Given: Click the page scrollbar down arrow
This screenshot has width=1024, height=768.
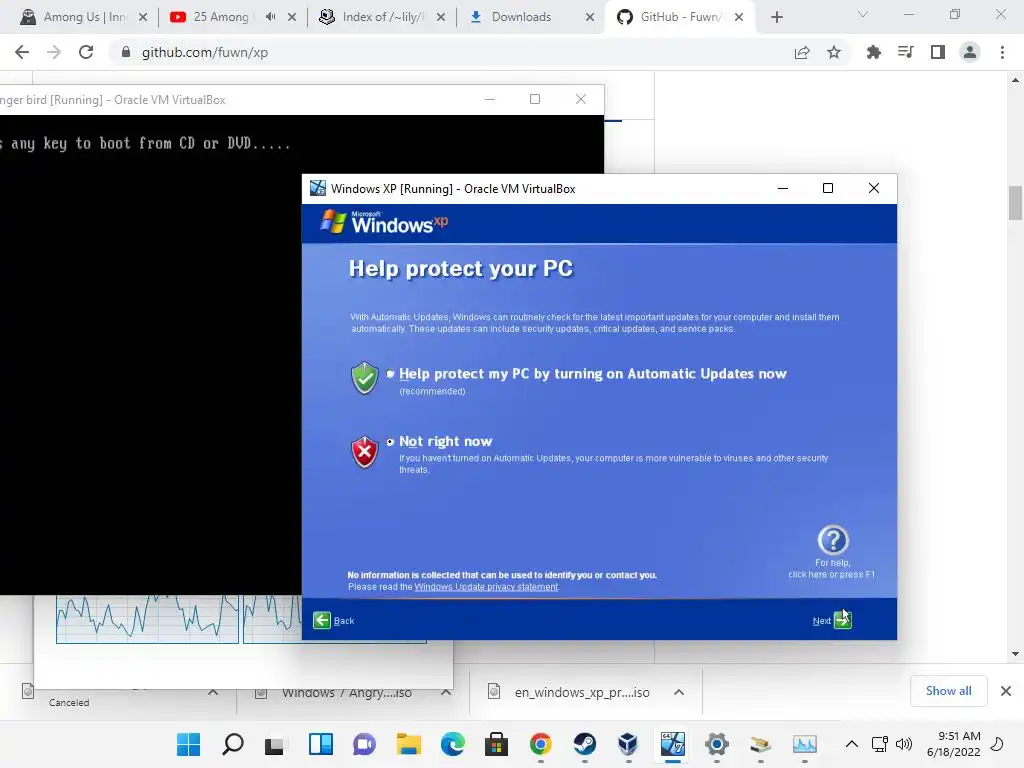Looking at the screenshot, I should [1015, 654].
